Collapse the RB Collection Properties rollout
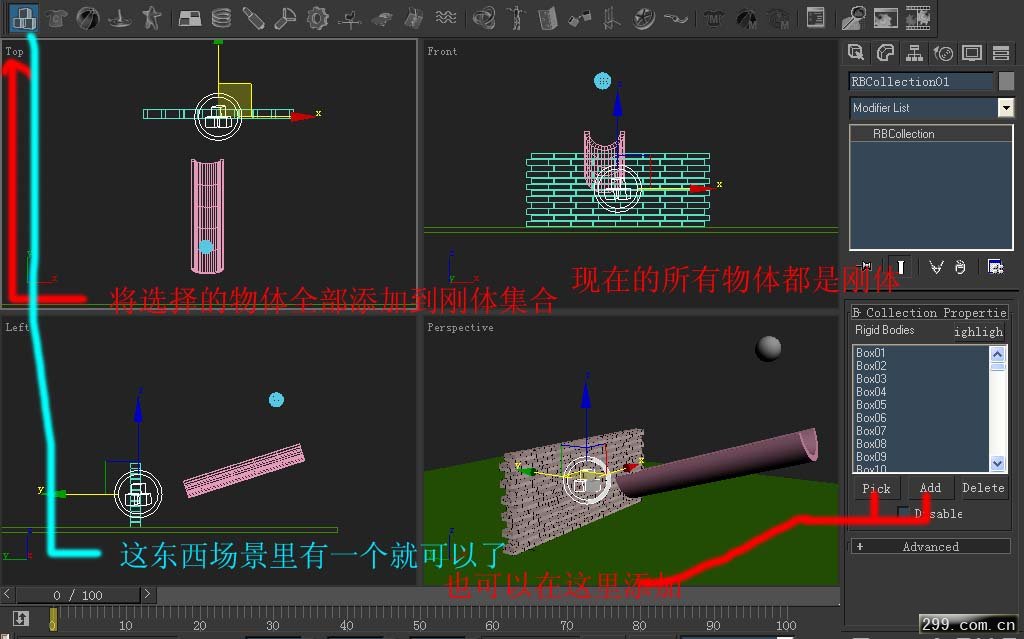 coord(930,312)
